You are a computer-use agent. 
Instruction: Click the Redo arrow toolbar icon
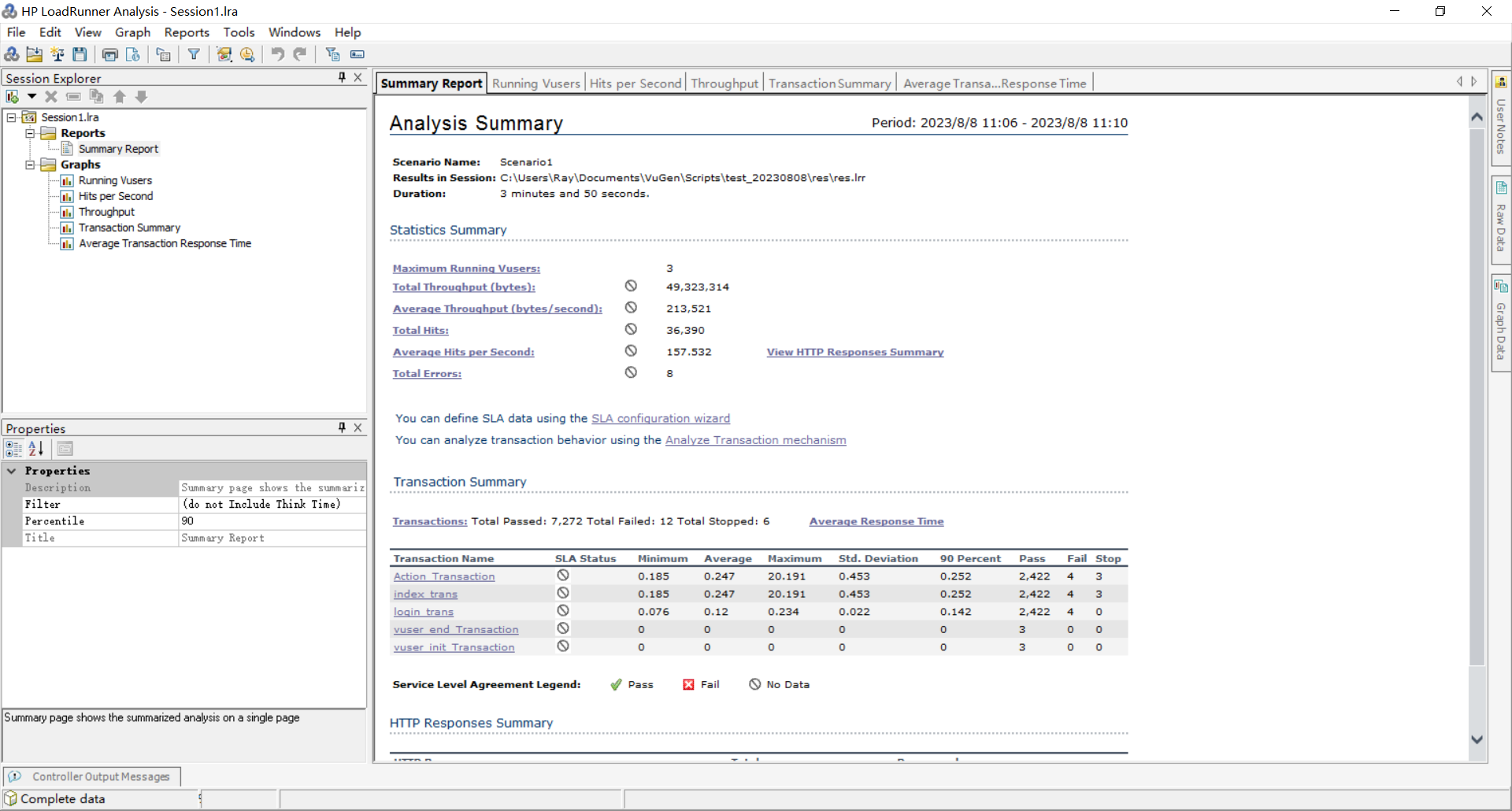point(300,54)
